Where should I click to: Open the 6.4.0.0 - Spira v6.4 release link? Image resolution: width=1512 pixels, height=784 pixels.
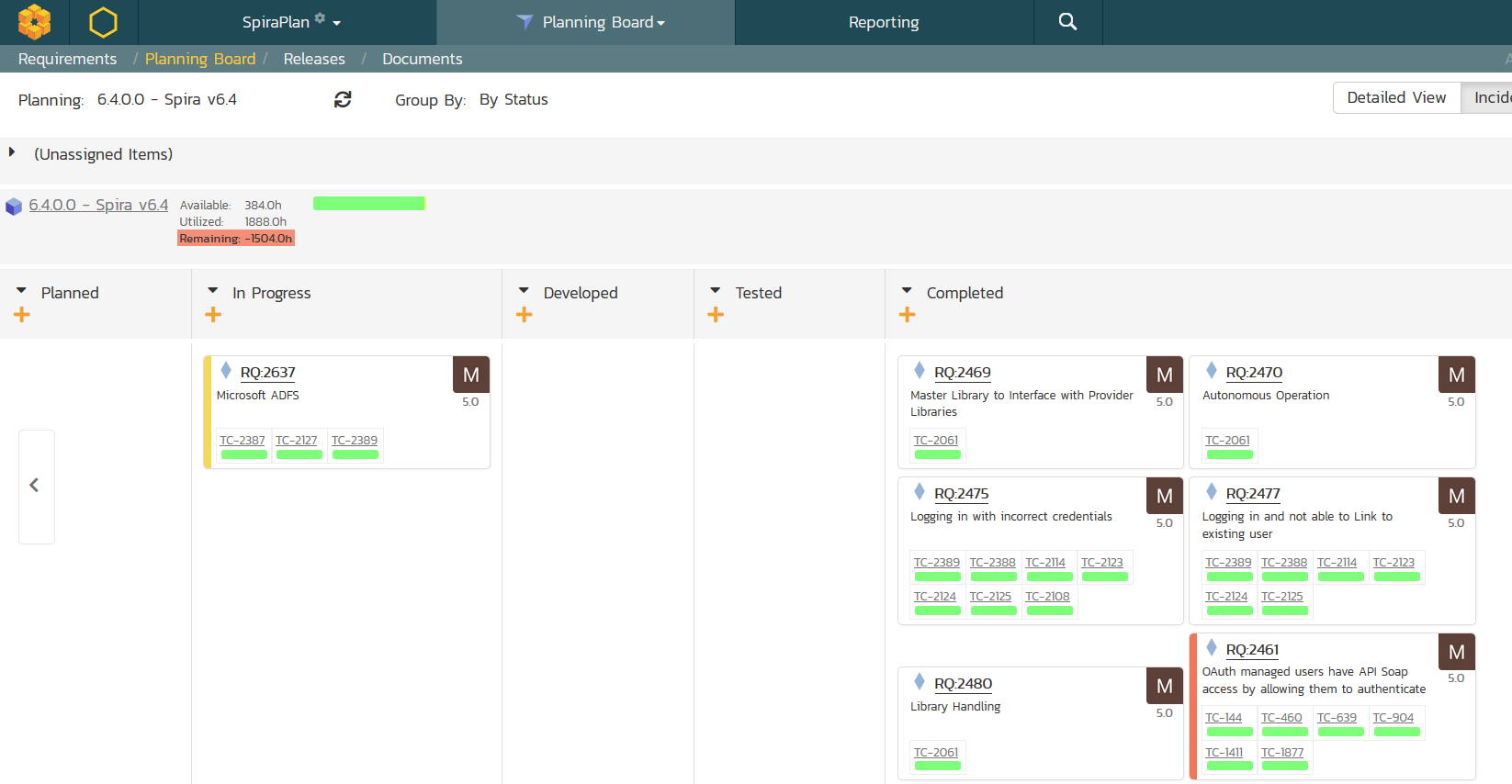pos(98,205)
